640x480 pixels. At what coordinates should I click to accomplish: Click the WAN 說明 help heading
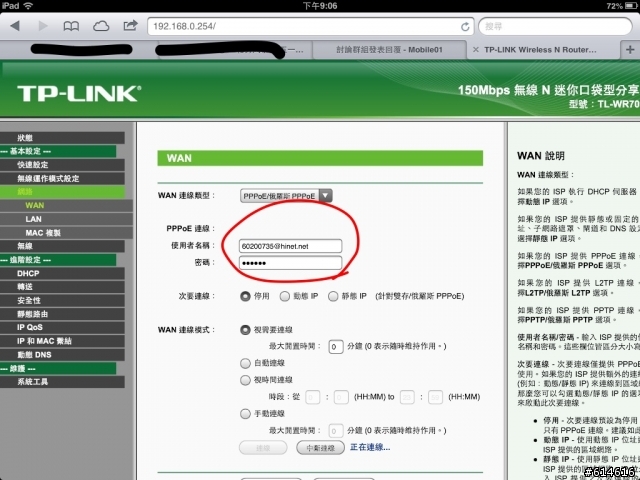[541, 156]
